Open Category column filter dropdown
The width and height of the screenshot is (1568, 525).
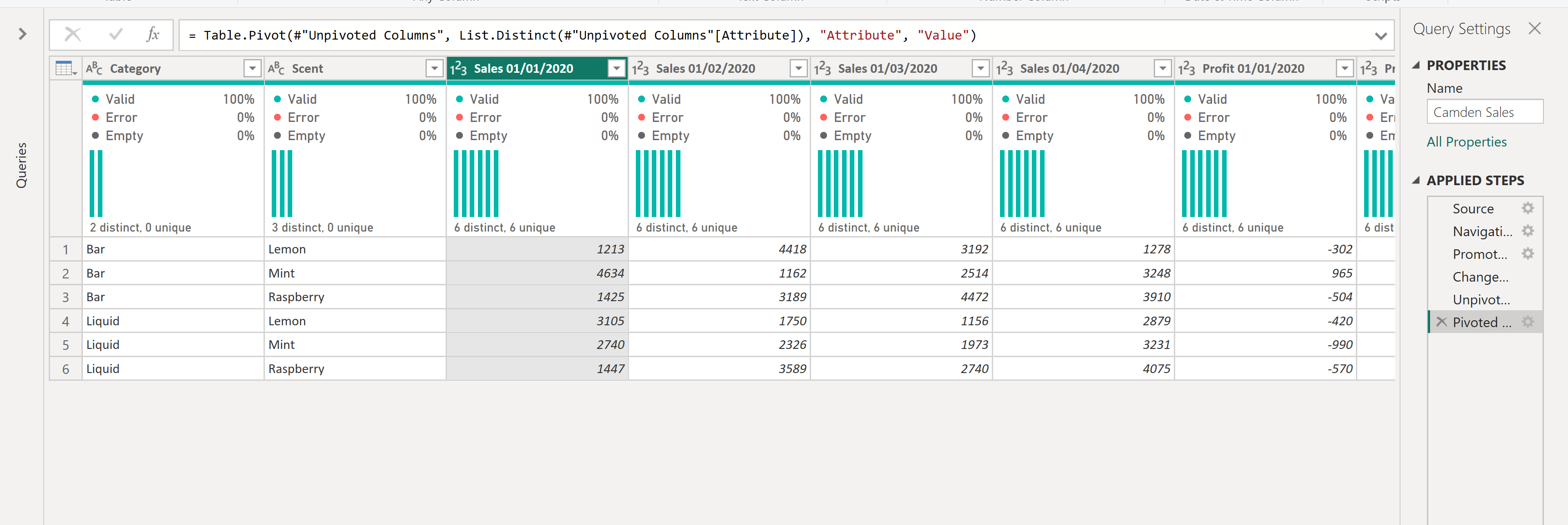pyautogui.click(x=252, y=68)
